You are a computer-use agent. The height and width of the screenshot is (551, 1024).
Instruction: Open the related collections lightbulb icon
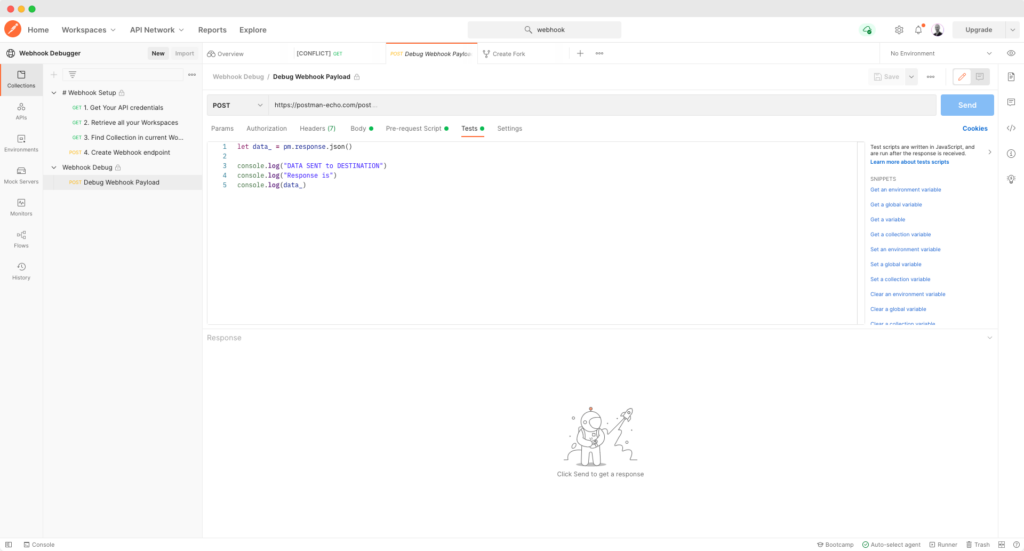point(1011,180)
